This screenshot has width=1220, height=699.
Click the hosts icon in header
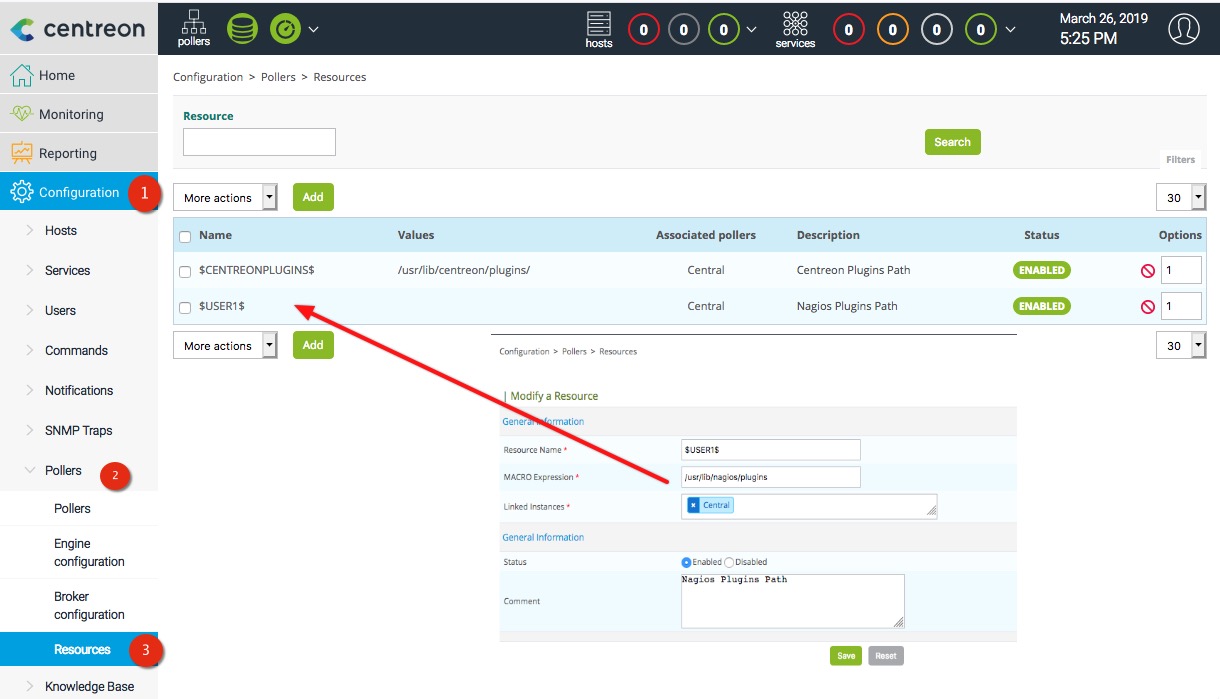tap(599, 28)
